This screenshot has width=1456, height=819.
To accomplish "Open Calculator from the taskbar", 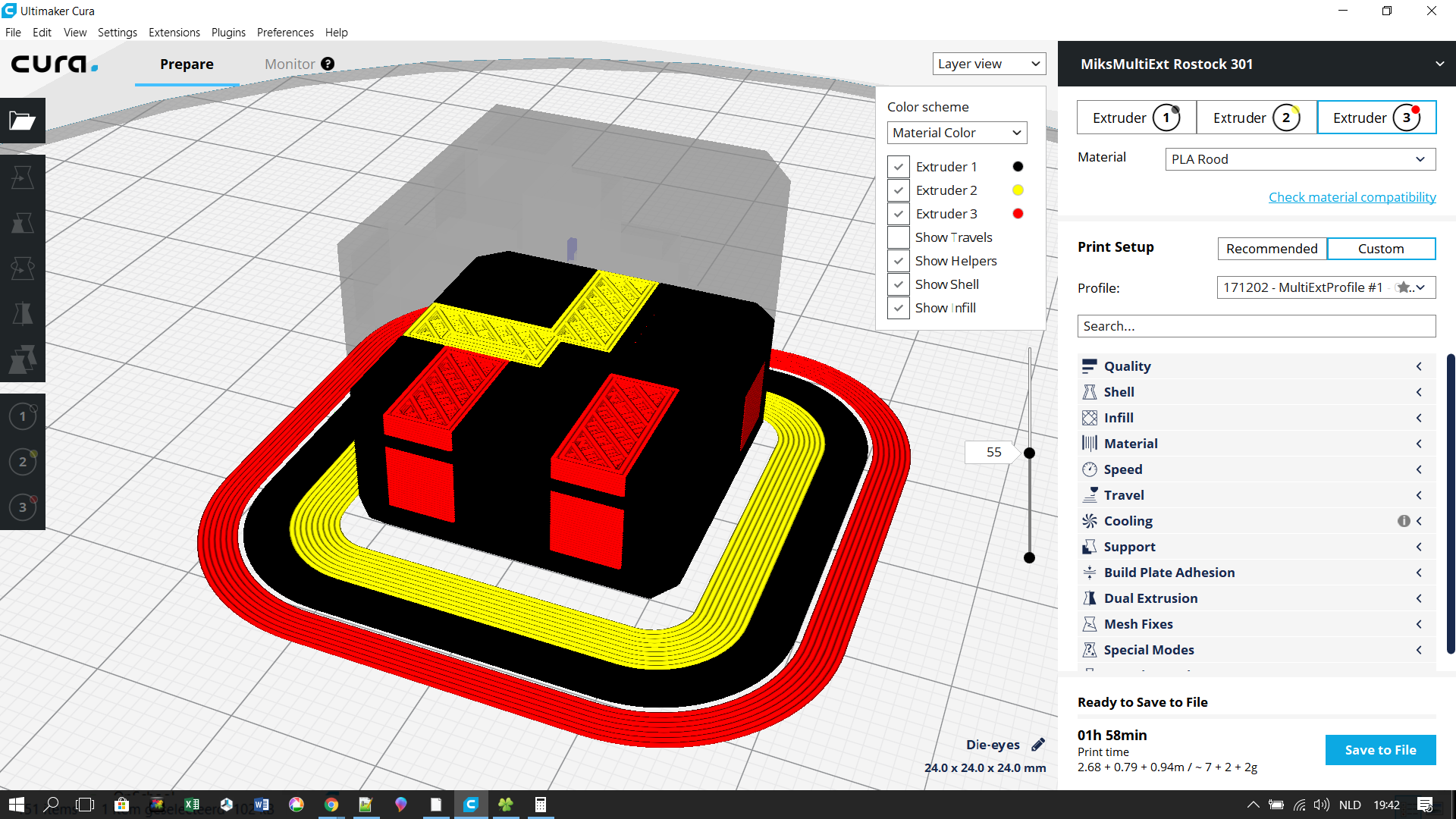I will click(x=541, y=805).
